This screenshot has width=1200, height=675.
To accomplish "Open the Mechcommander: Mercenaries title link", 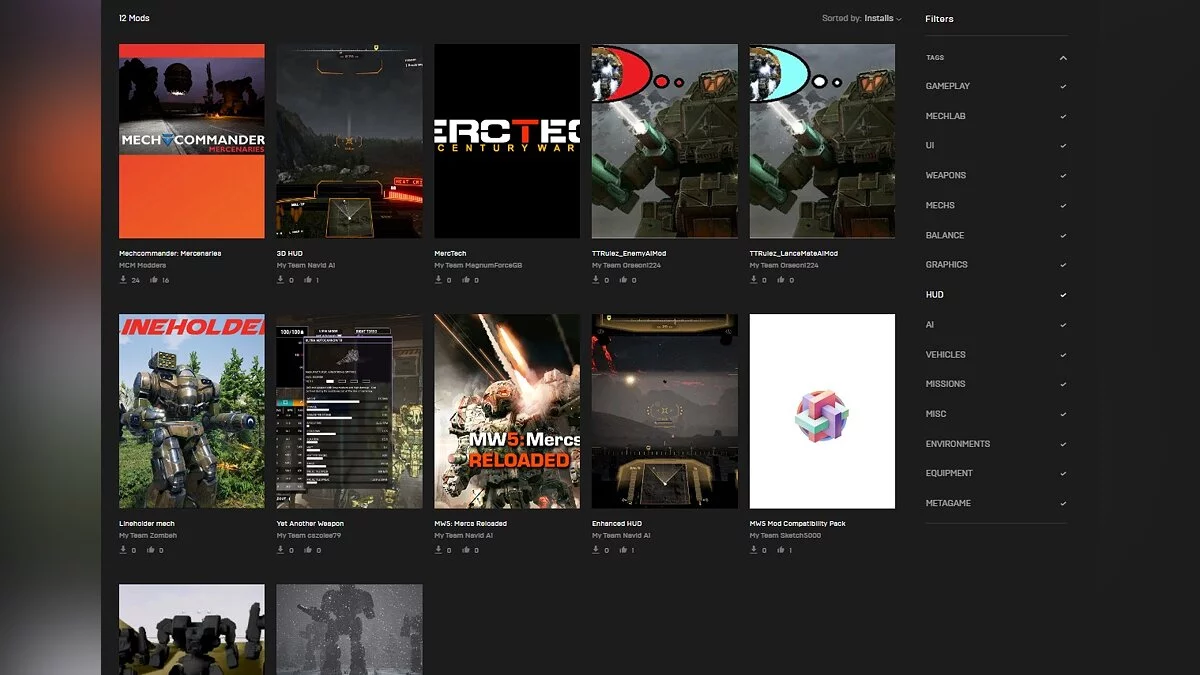I will [x=170, y=254].
